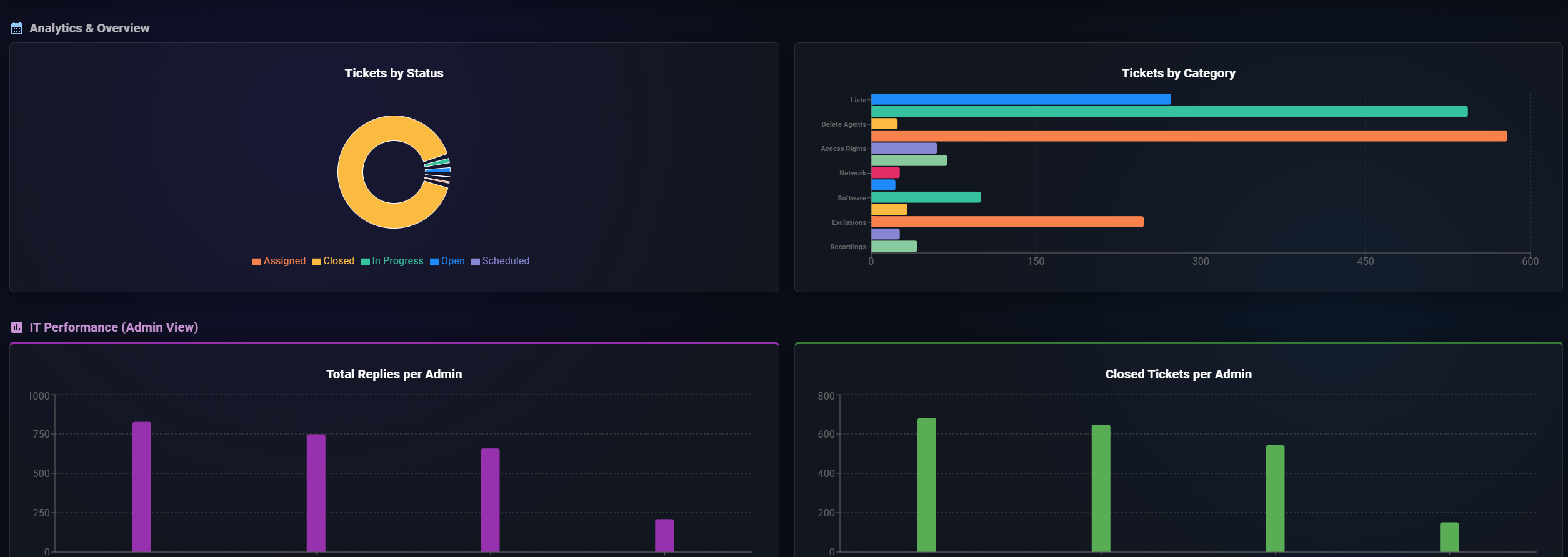Click the orange Exclusions bar
Viewport: 1568px width, 557px height.
pyautogui.click(x=1007, y=222)
